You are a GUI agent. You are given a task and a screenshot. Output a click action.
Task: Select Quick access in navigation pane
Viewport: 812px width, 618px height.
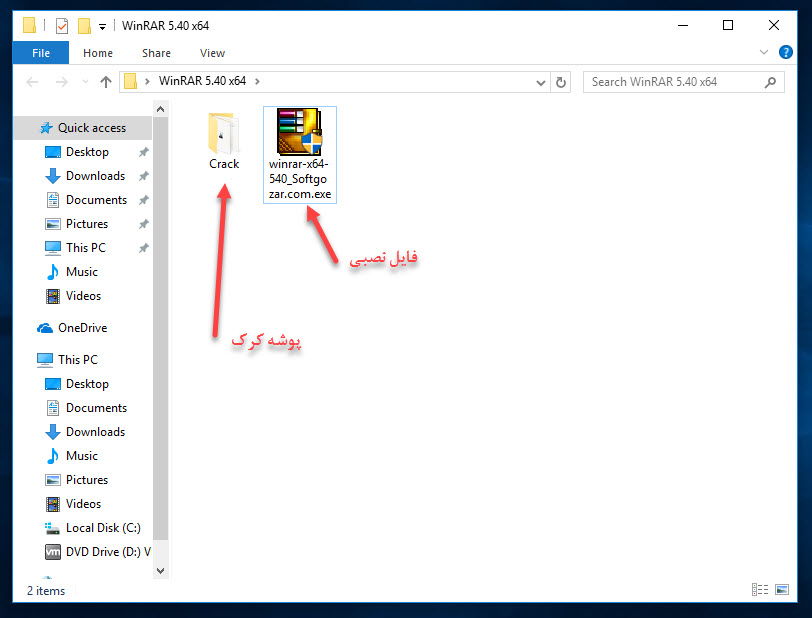83,128
